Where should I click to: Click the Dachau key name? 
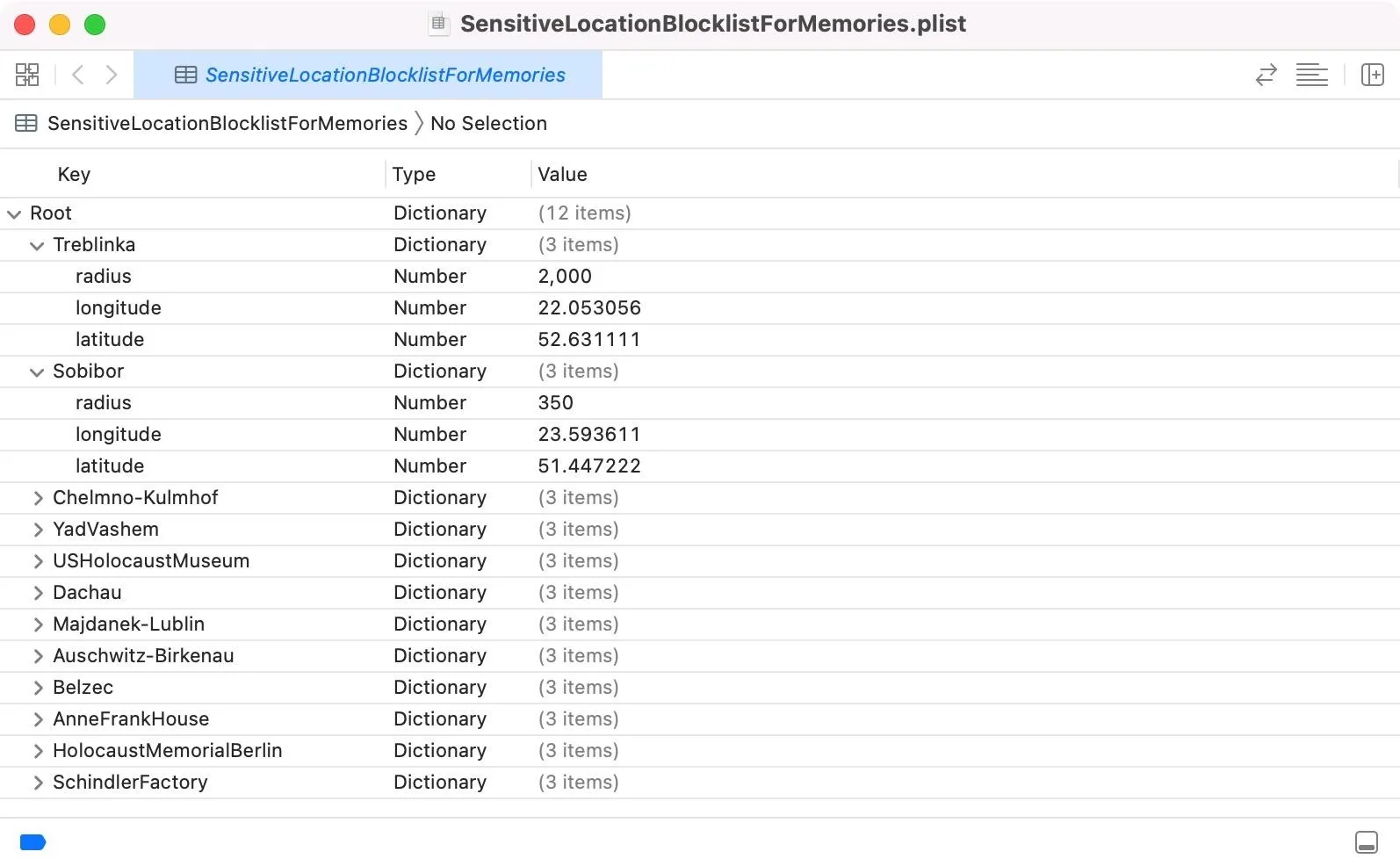click(x=87, y=592)
